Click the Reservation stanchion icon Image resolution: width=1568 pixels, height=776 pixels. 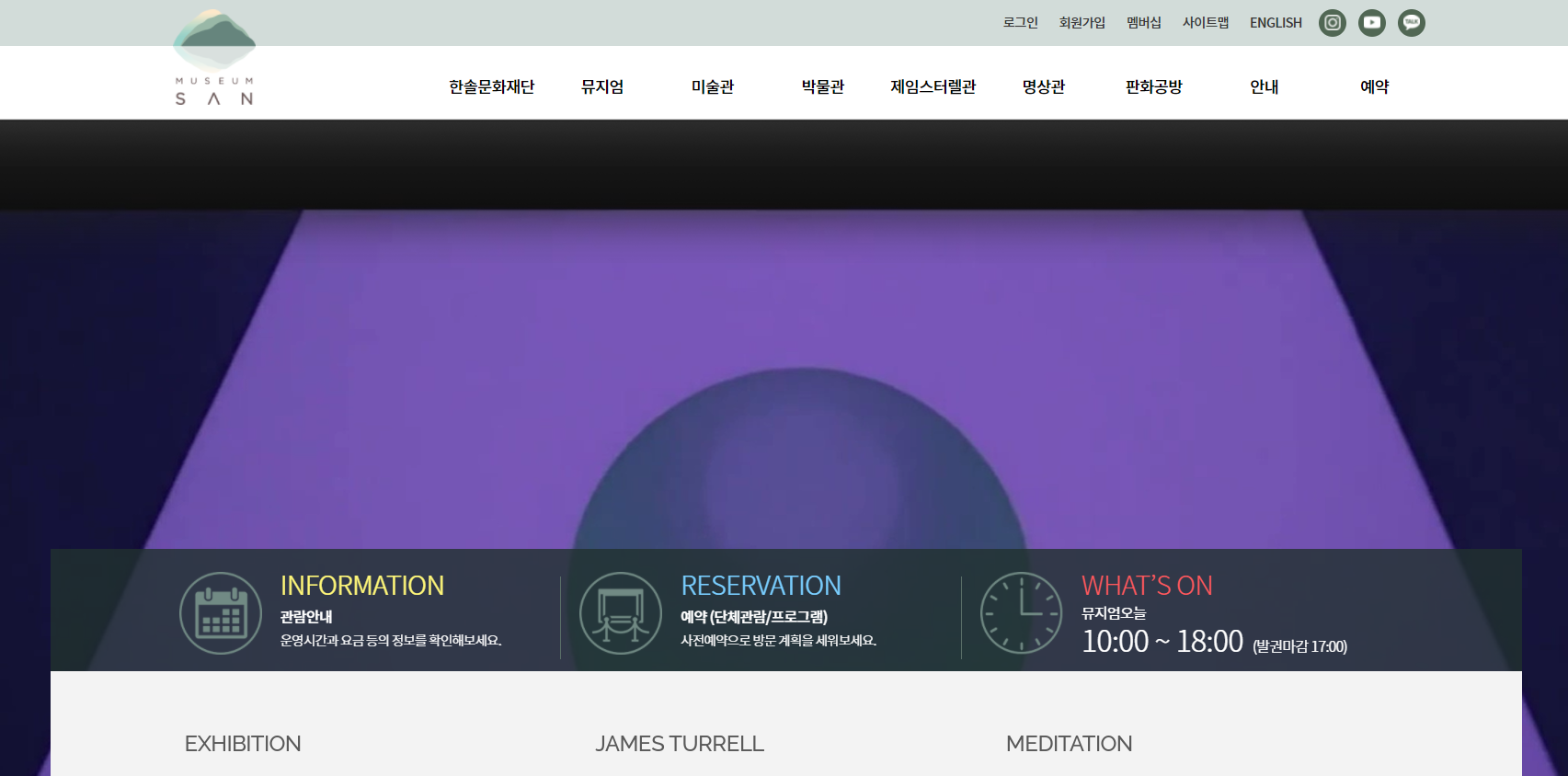click(621, 613)
